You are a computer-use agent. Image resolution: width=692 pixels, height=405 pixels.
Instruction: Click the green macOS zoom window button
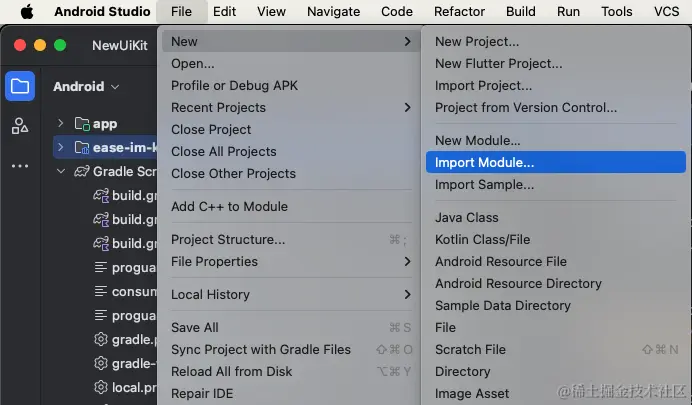[x=60, y=46]
